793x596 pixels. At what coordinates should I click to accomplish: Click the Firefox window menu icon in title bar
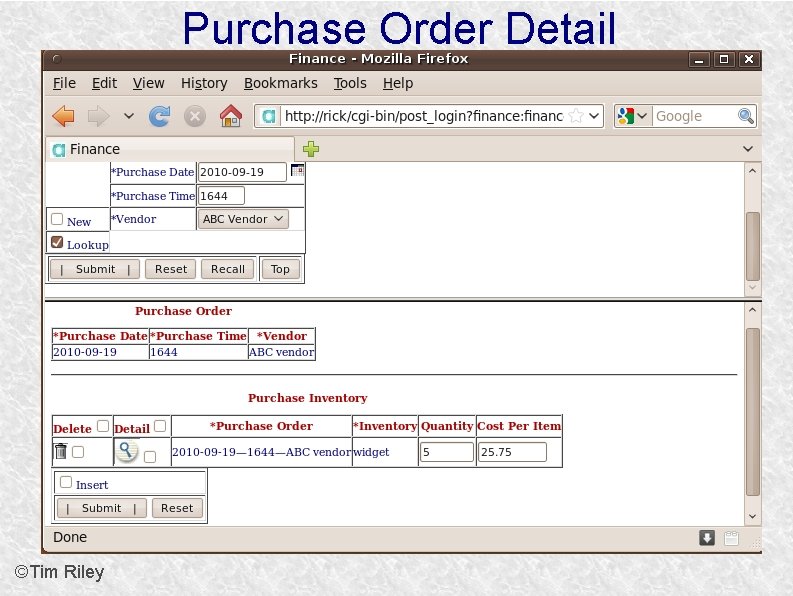tap(57, 59)
